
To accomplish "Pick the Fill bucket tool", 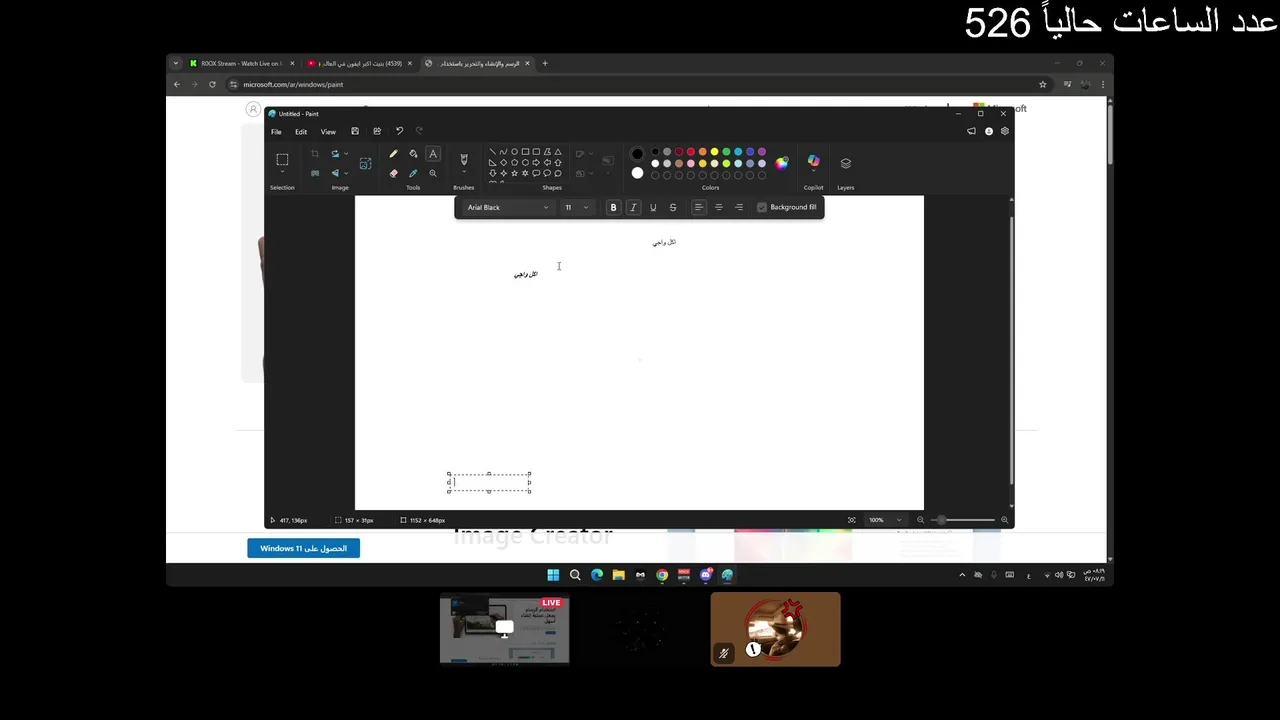I will [x=413, y=154].
